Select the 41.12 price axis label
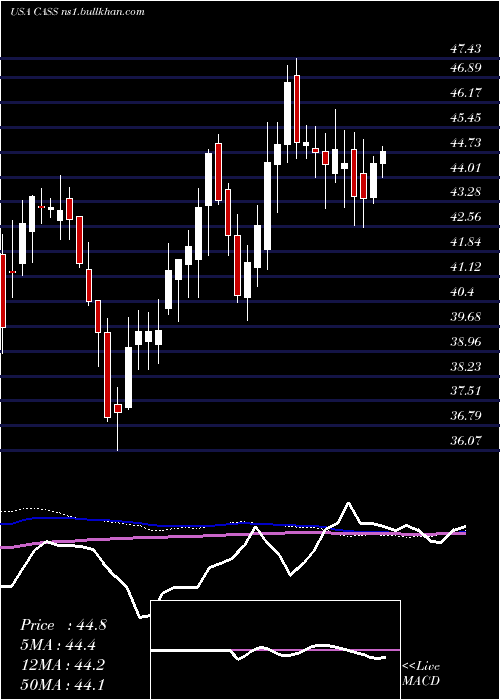Image resolution: width=500 pixels, height=700 pixels. (466, 267)
